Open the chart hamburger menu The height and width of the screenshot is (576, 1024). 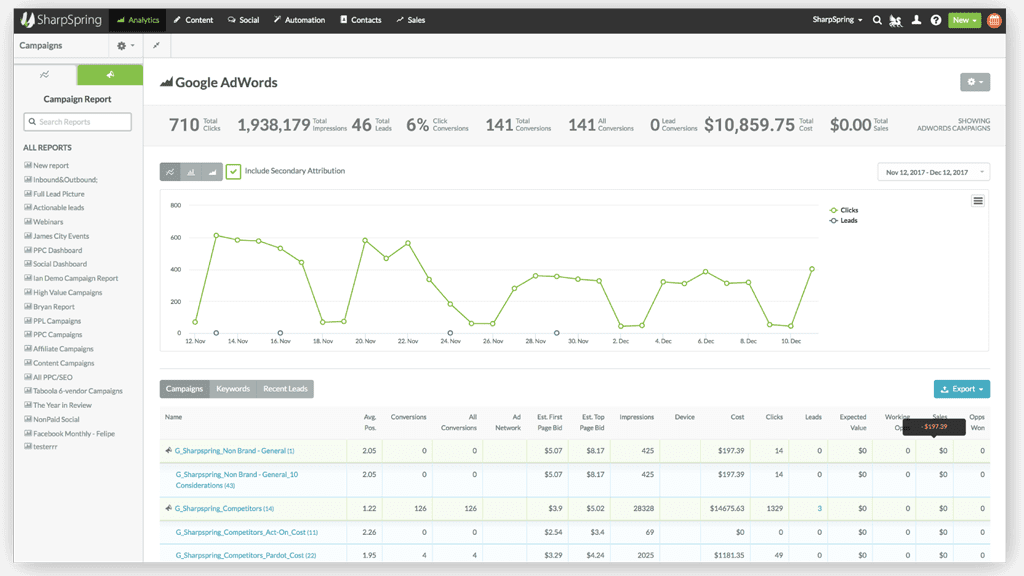978,200
